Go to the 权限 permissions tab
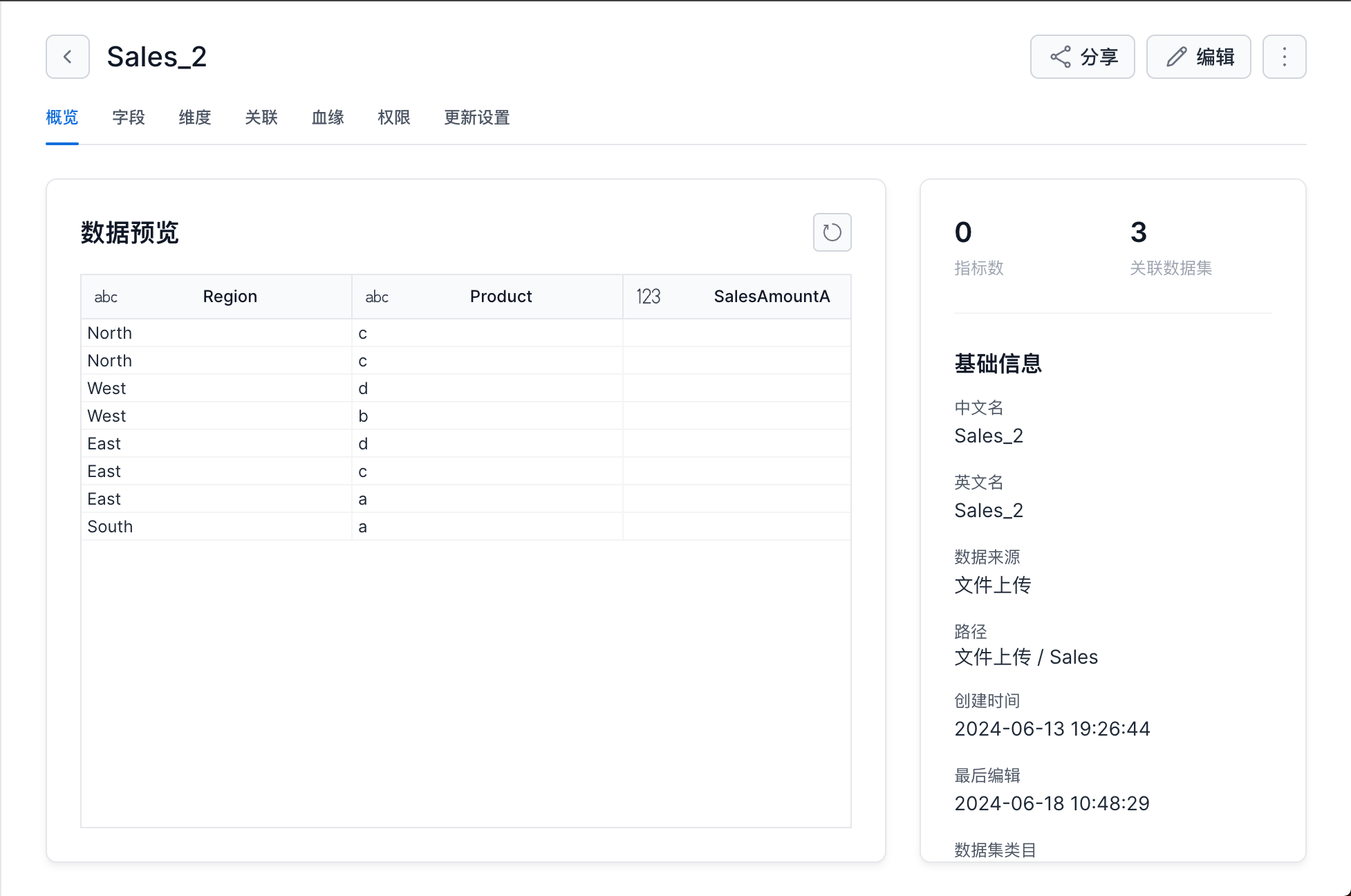The height and width of the screenshot is (896, 1351). (x=394, y=118)
